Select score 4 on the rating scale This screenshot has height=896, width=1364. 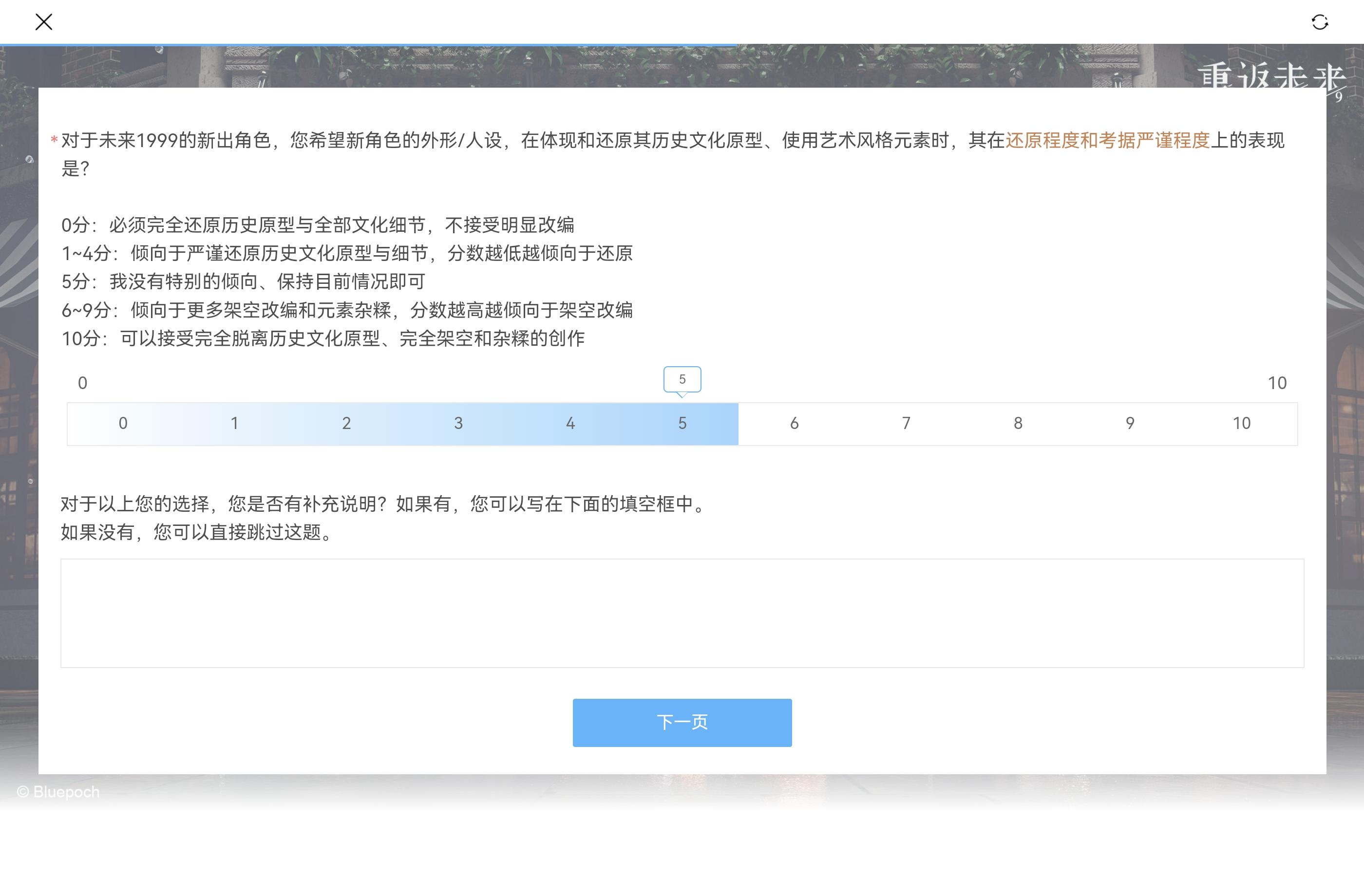point(570,423)
